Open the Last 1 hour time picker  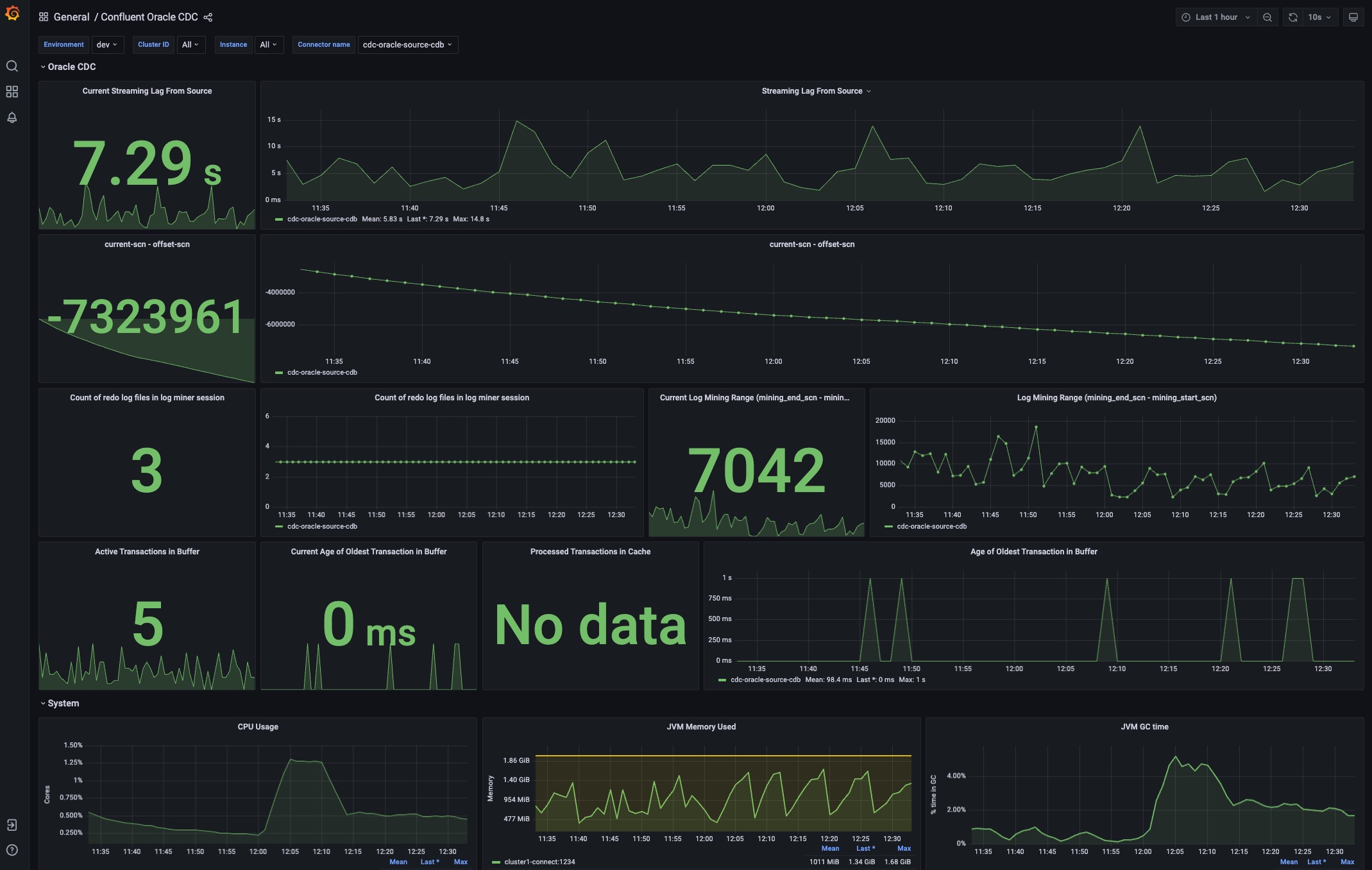1216,17
